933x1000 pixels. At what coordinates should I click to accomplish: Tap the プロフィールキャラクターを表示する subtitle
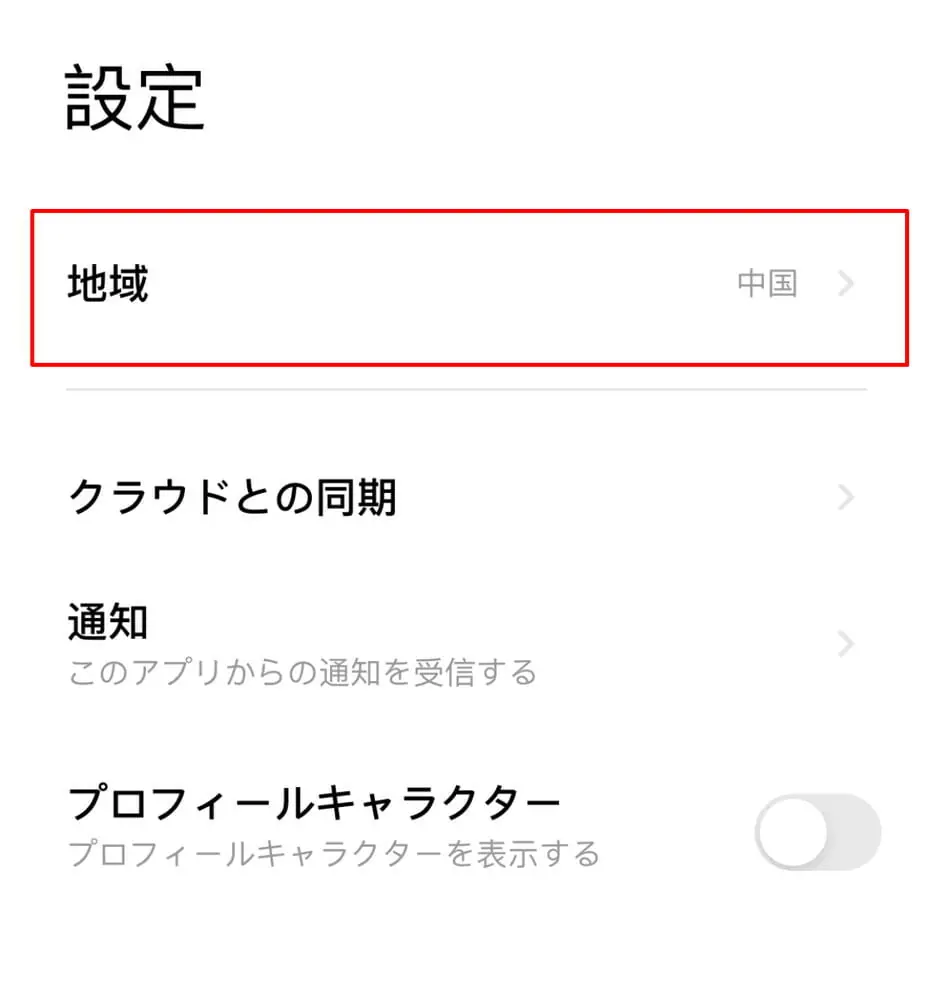[334, 853]
